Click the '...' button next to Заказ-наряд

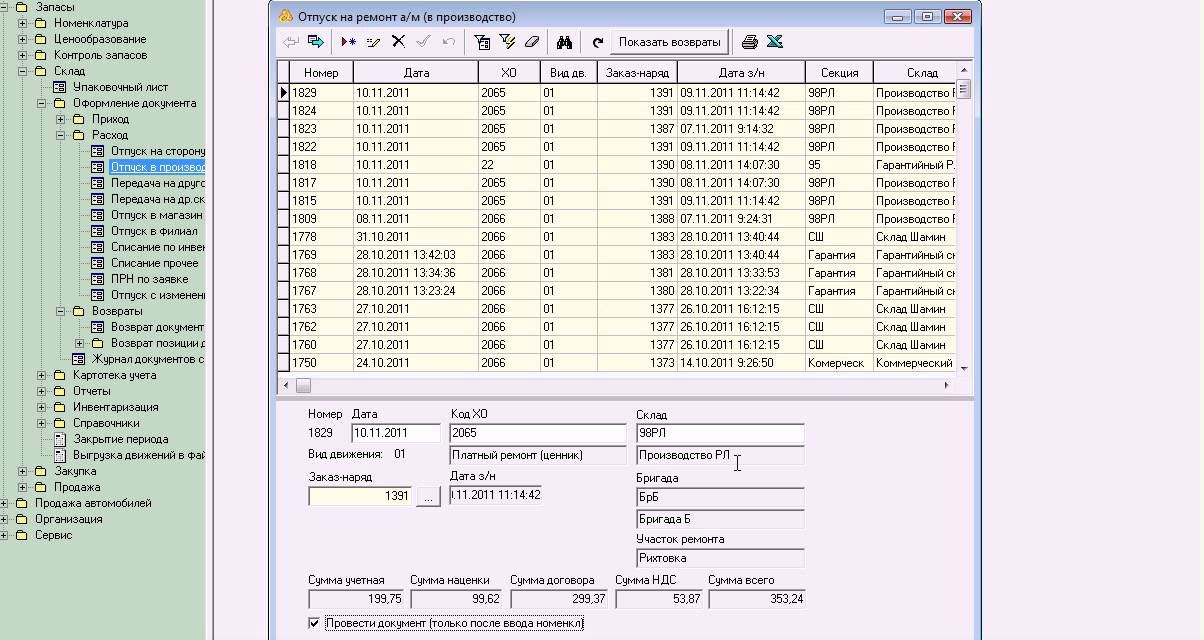pos(428,496)
